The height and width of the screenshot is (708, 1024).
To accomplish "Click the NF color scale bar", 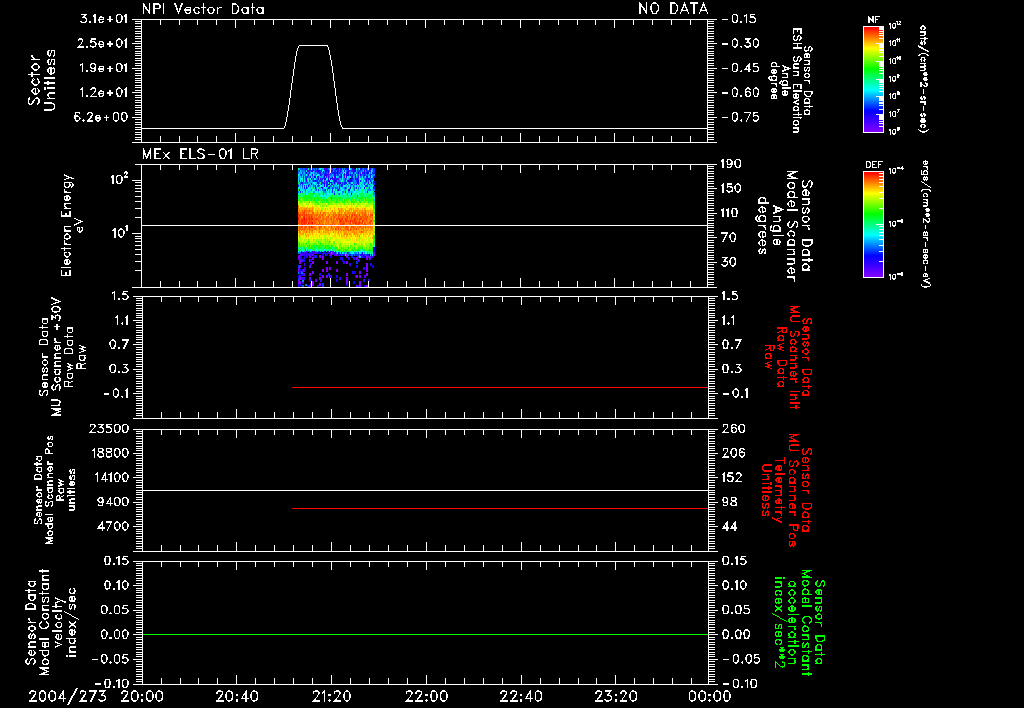I will [874, 78].
